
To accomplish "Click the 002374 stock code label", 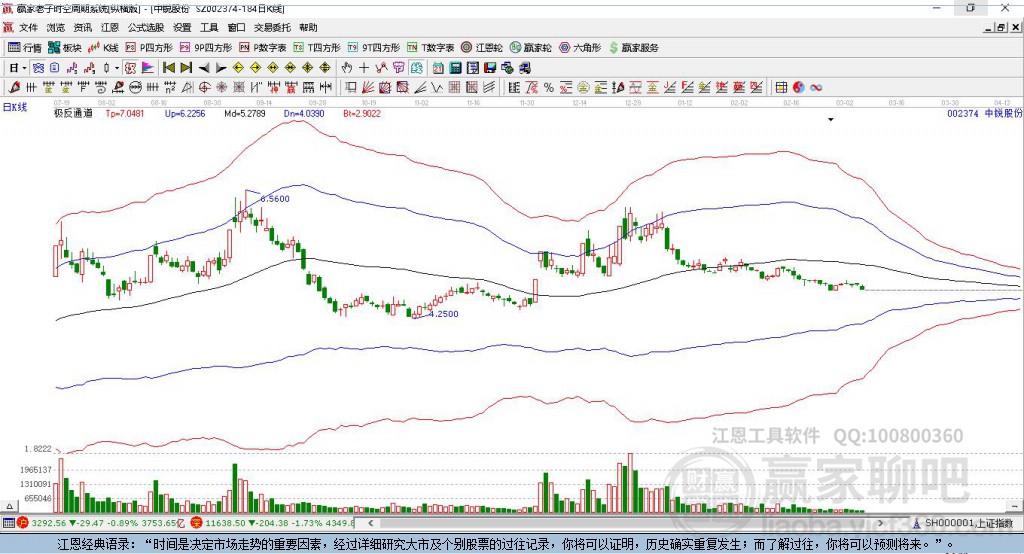I will 963,114.
